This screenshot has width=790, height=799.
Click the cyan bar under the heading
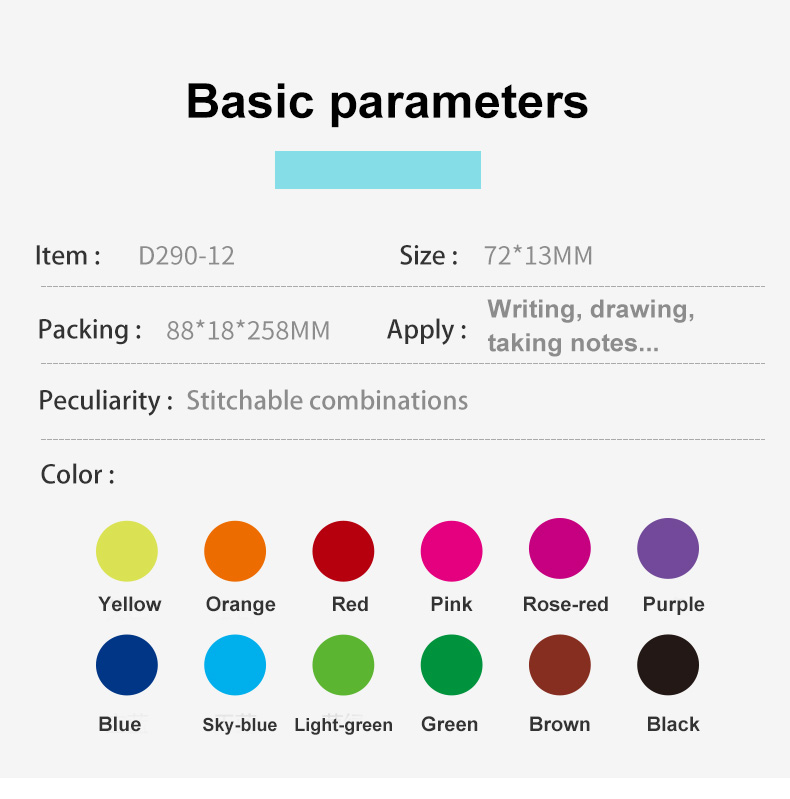tap(378, 170)
